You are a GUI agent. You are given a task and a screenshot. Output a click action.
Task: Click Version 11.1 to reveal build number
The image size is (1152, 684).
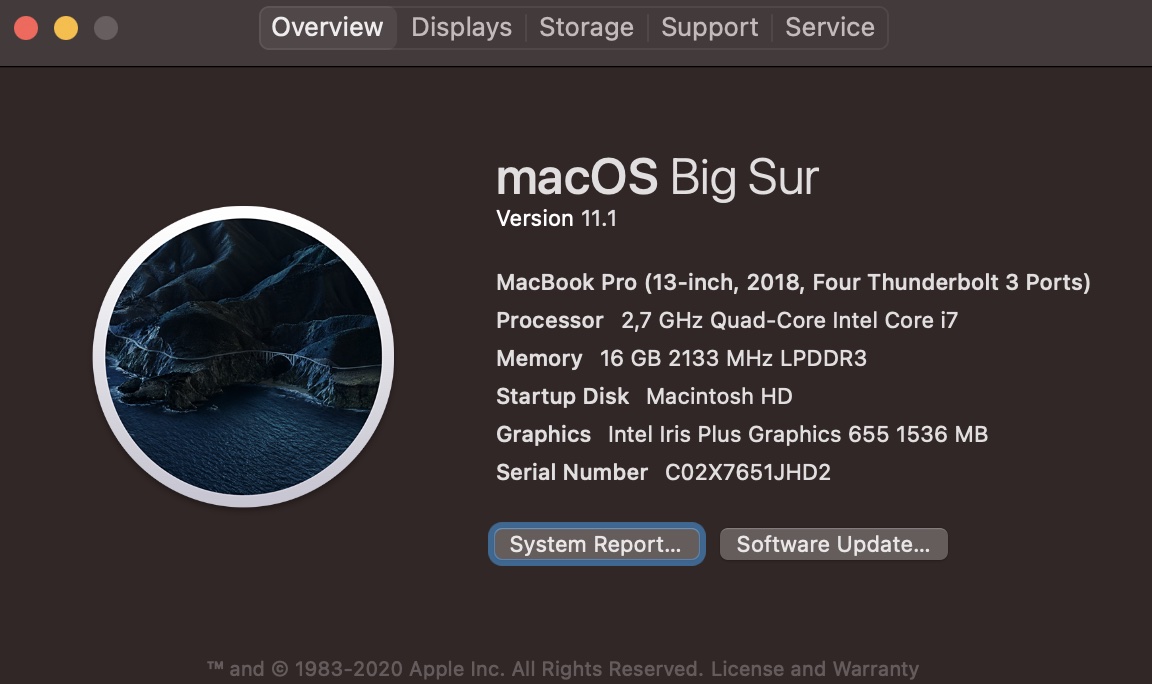click(556, 219)
